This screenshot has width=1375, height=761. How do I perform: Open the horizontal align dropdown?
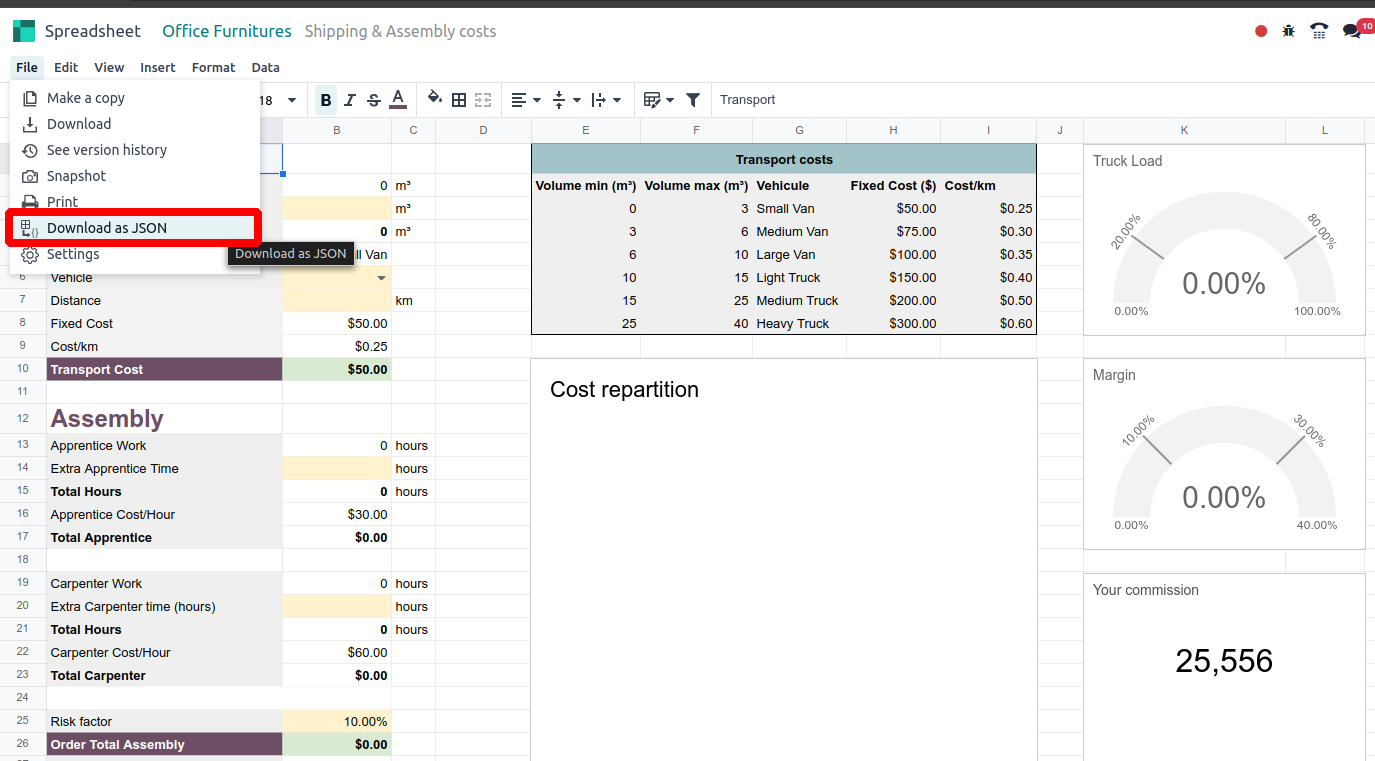pyautogui.click(x=526, y=100)
